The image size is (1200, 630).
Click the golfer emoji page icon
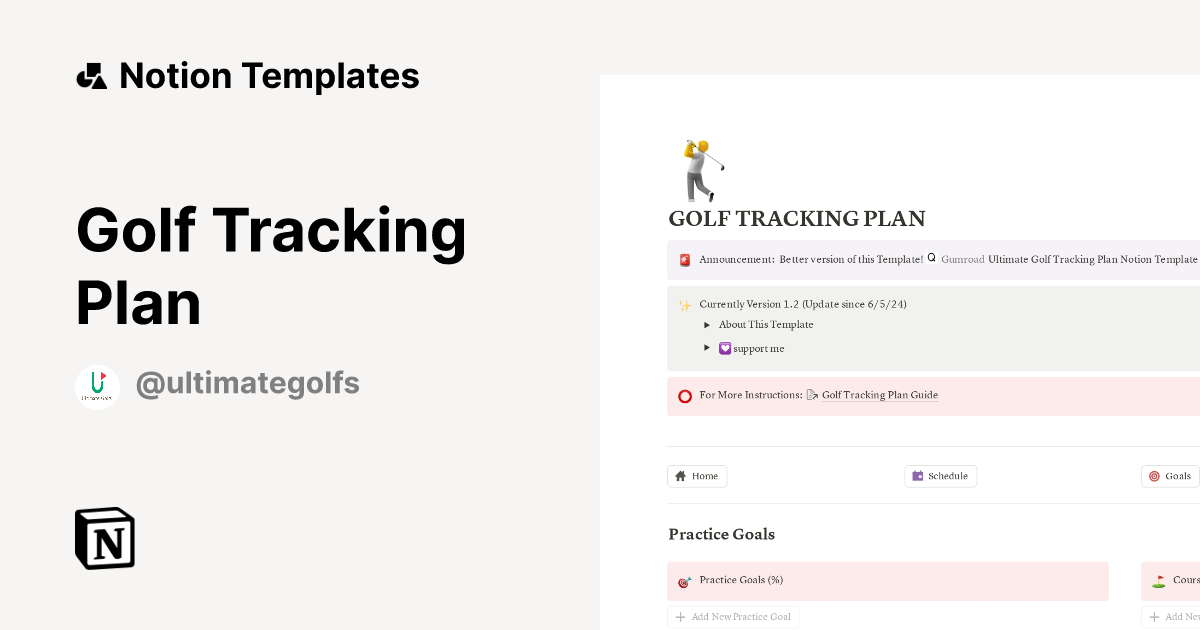pos(701,168)
